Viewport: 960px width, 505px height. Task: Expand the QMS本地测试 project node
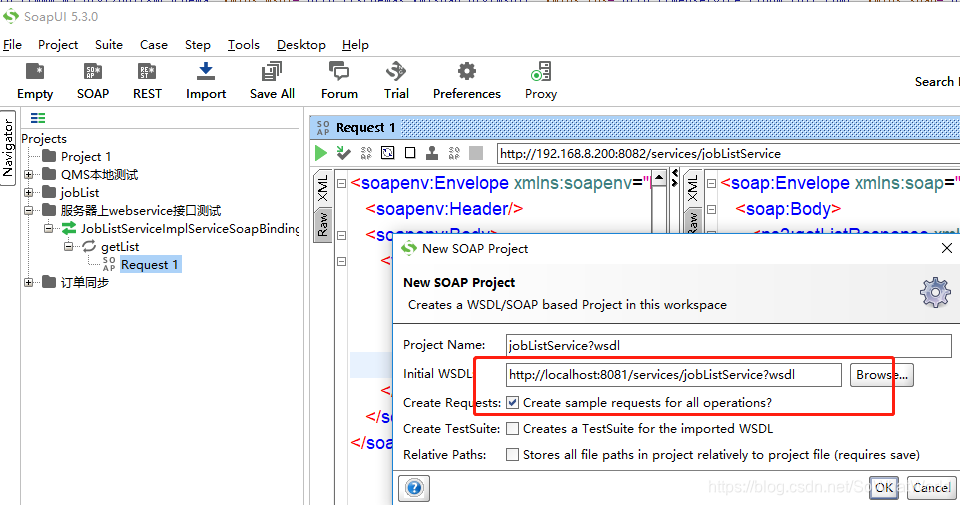[28, 174]
